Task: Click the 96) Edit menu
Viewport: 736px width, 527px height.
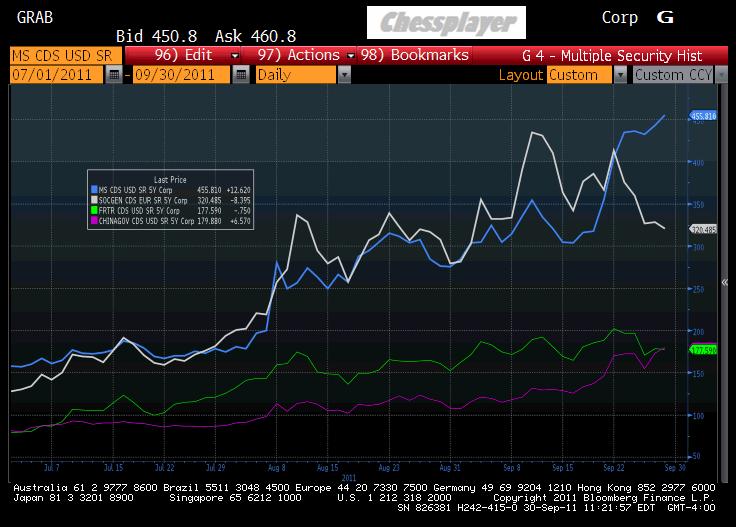Action: [x=187, y=56]
